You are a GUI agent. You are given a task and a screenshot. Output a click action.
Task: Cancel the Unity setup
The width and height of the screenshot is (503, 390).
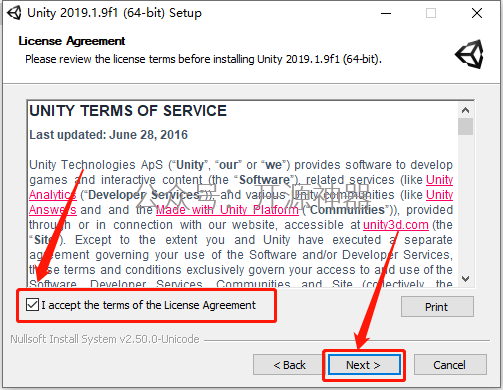(449, 365)
